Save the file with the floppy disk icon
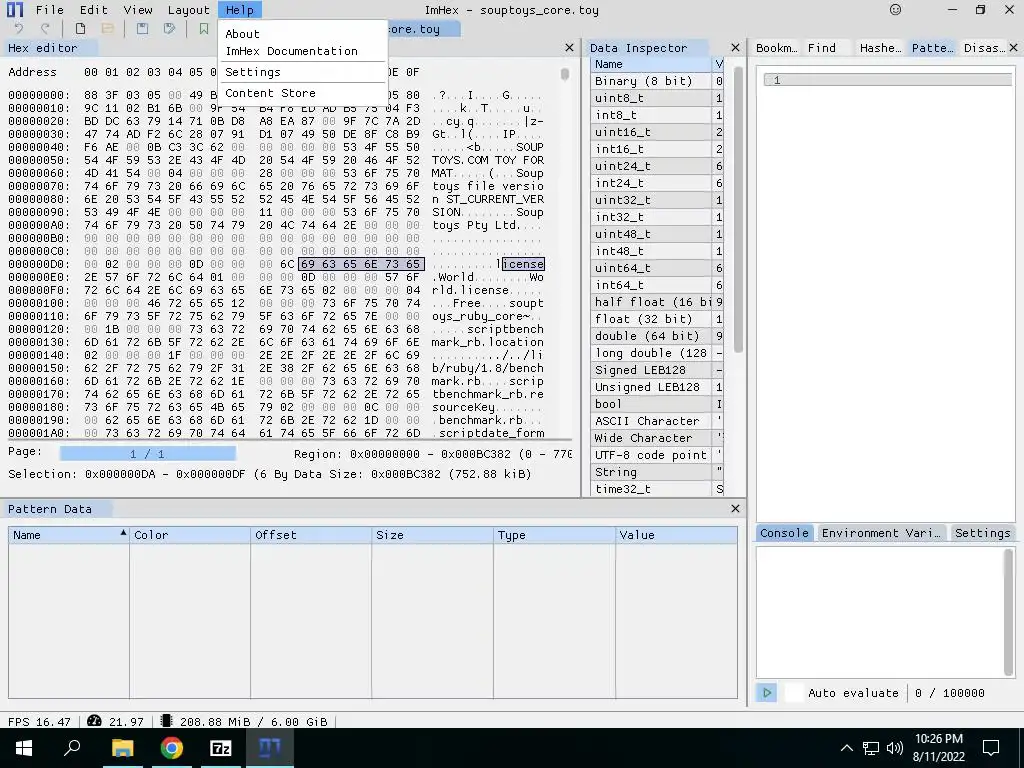This screenshot has height=768, width=1024. pyautogui.click(x=142, y=29)
